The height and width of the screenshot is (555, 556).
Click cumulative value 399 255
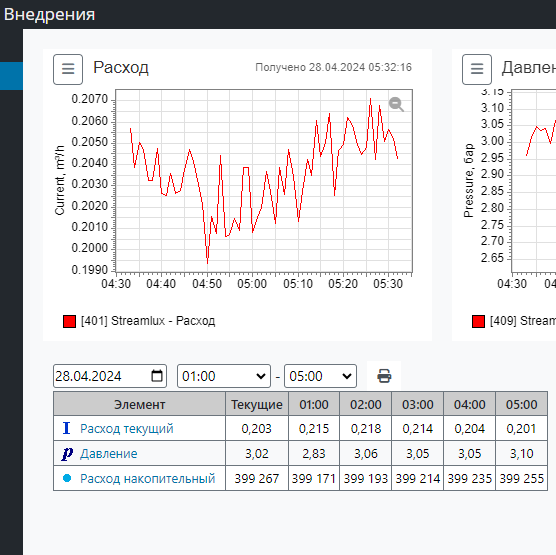click(x=521, y=479)
